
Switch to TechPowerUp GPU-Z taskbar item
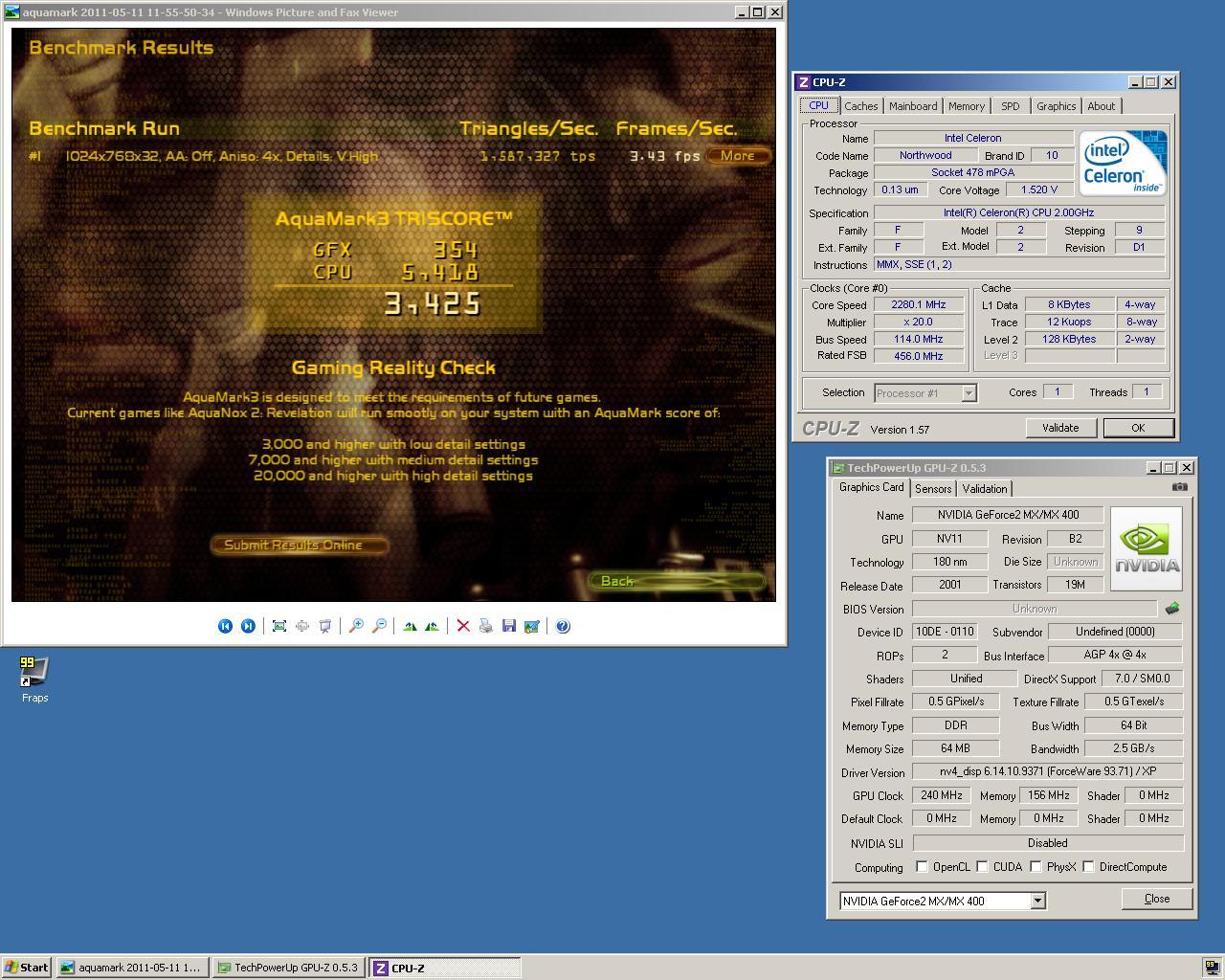click(x=288, y=968)
